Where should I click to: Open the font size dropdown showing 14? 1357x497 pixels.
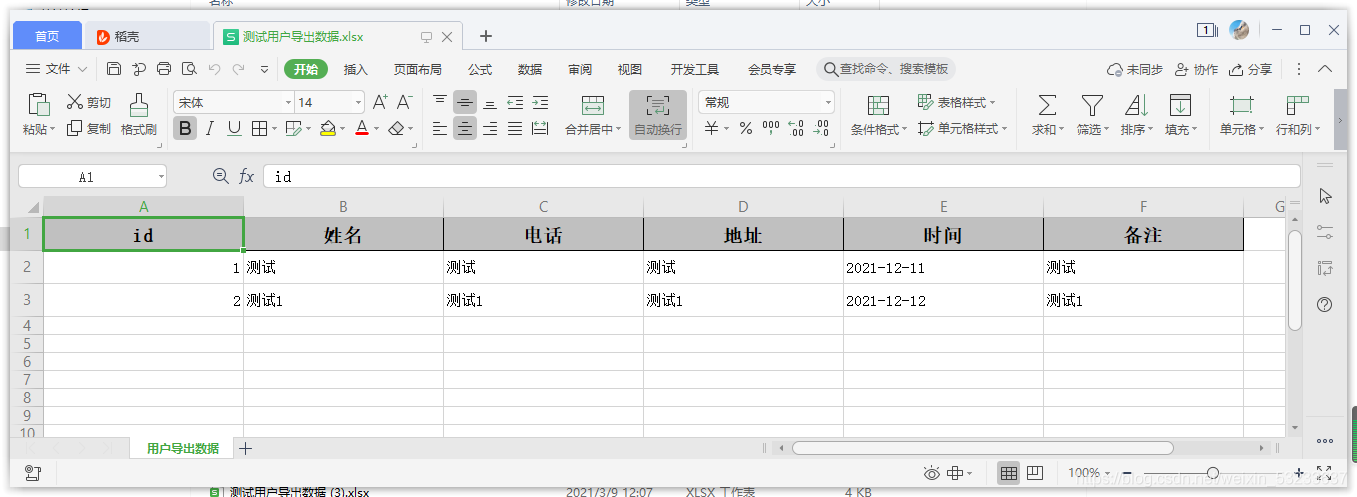coord(358,102)
